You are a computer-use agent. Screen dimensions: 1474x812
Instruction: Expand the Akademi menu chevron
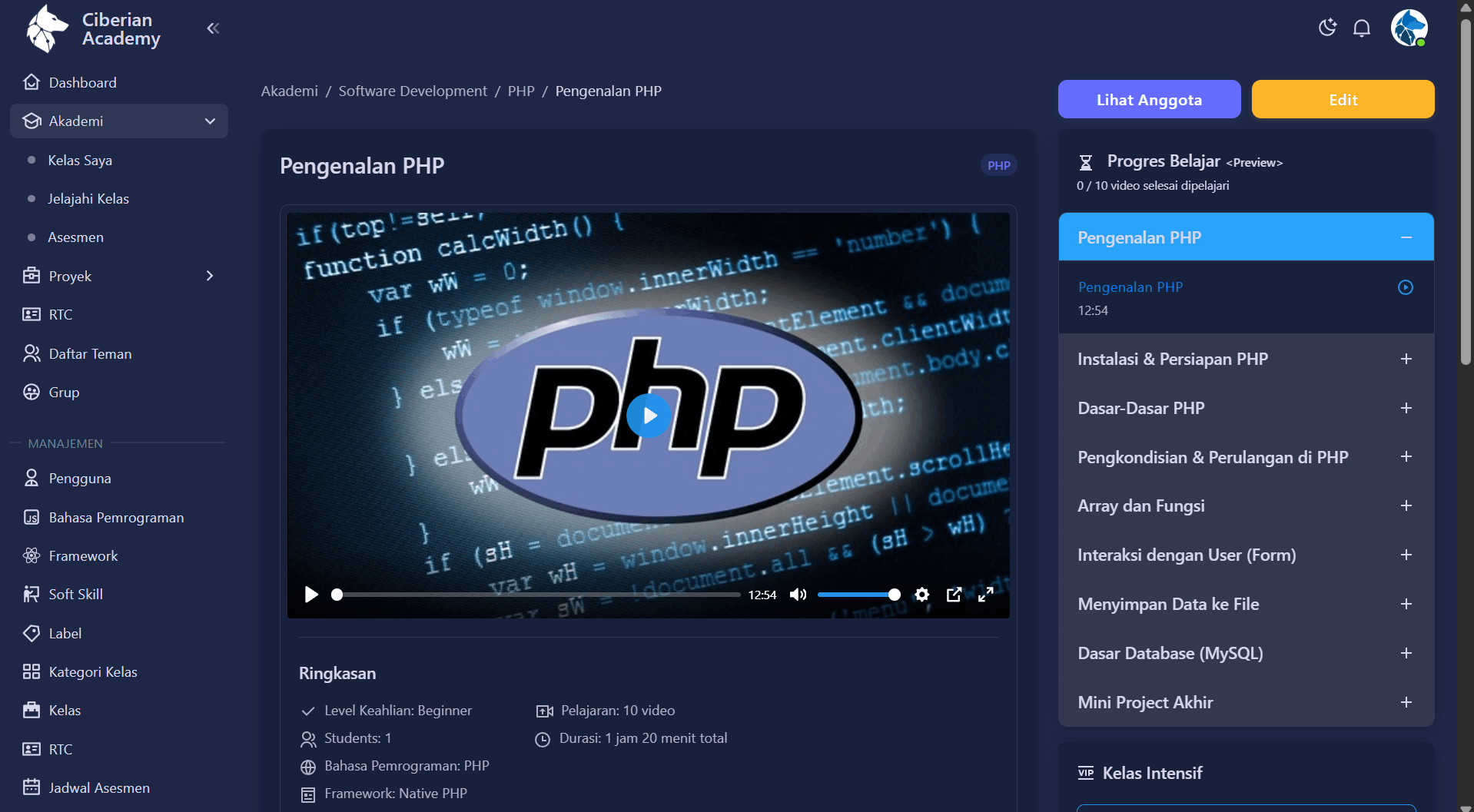click(209, 121)
